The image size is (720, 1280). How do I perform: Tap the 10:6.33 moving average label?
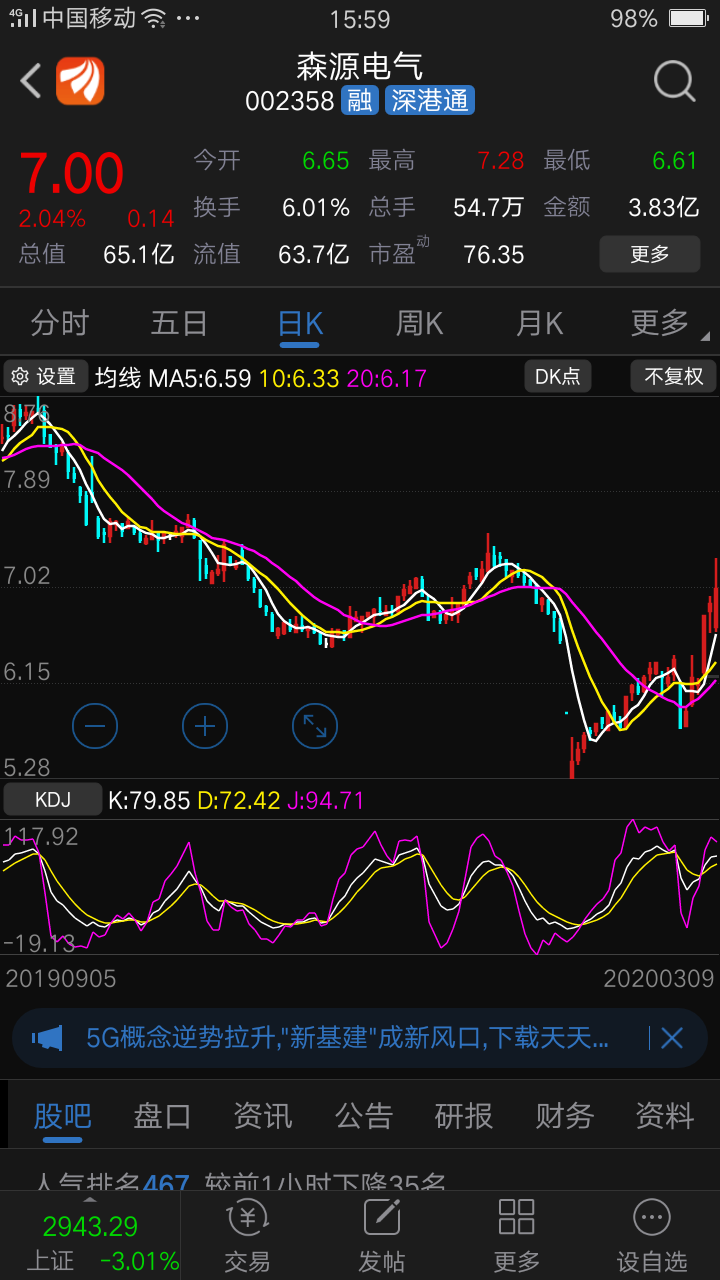[299, 378]
